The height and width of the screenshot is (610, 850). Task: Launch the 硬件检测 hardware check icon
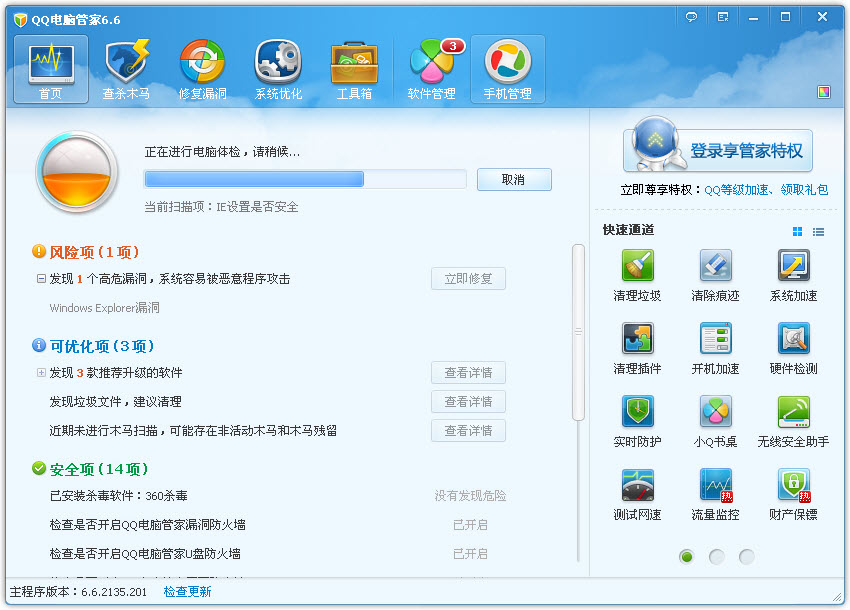point(794,338)
